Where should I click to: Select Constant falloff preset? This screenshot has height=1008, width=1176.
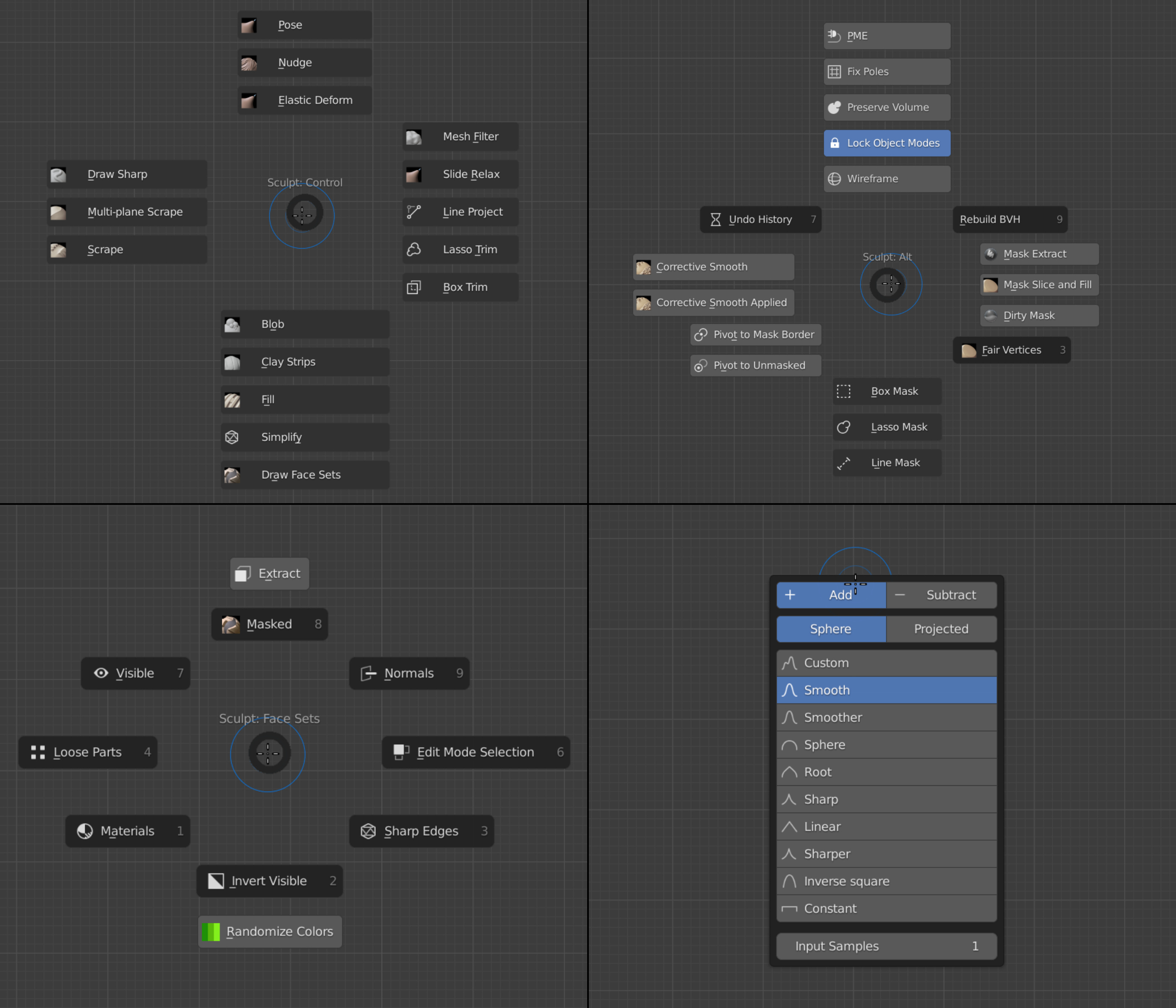(887, 908)
